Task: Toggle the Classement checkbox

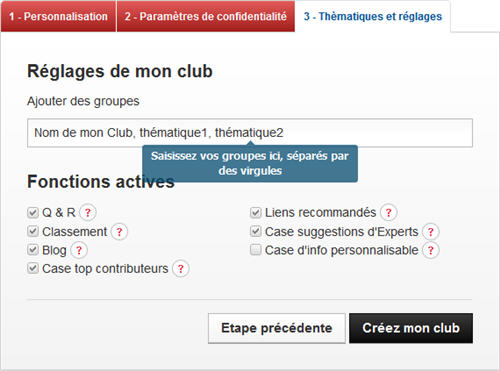Action: pos(33,231)
